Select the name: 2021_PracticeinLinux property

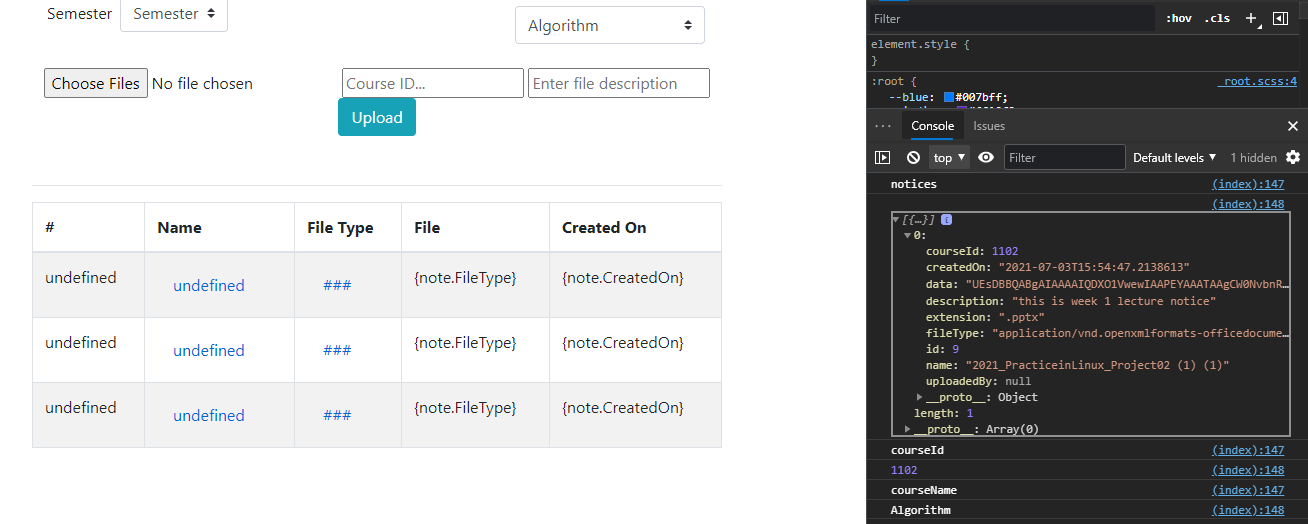pyautogui.click(x=1078, y=365)
